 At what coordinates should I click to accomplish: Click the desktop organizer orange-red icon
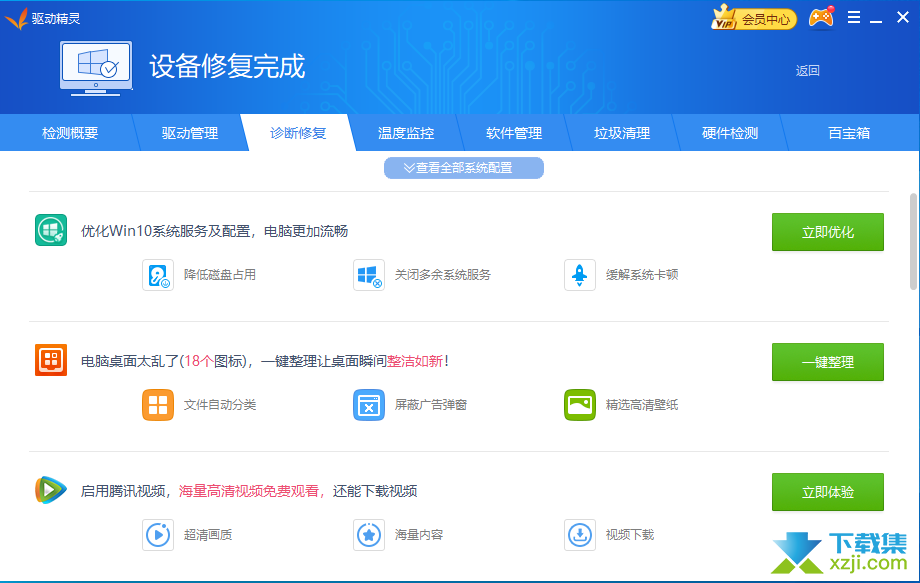click(x=51, y=360)
